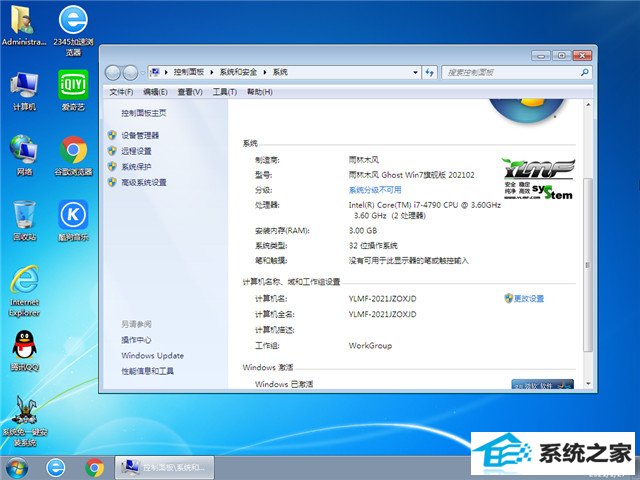The image size is (640, 480).
Task: Open Windows Update link
Action: click(x=152, y=355)
